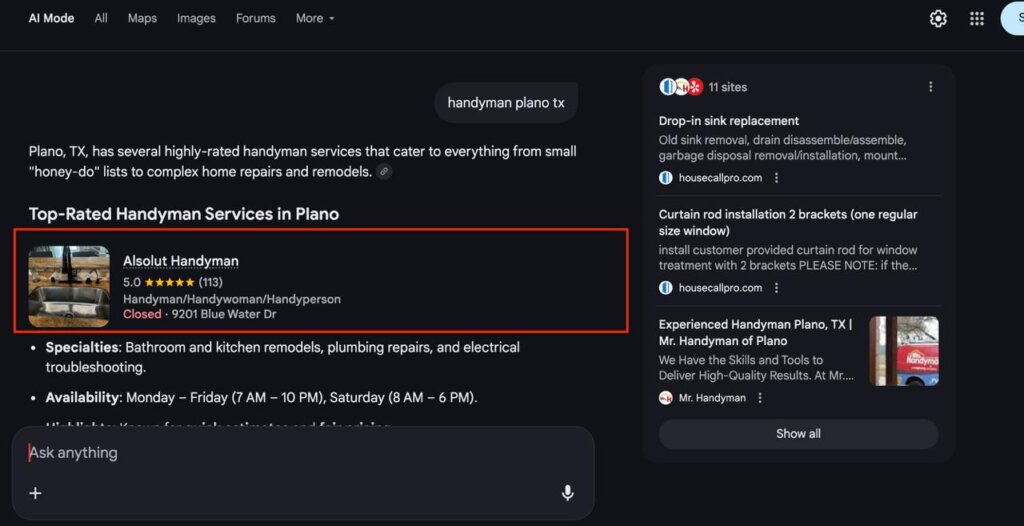Click the 'Mr. Handyman' source name

[x=712, y=398]
